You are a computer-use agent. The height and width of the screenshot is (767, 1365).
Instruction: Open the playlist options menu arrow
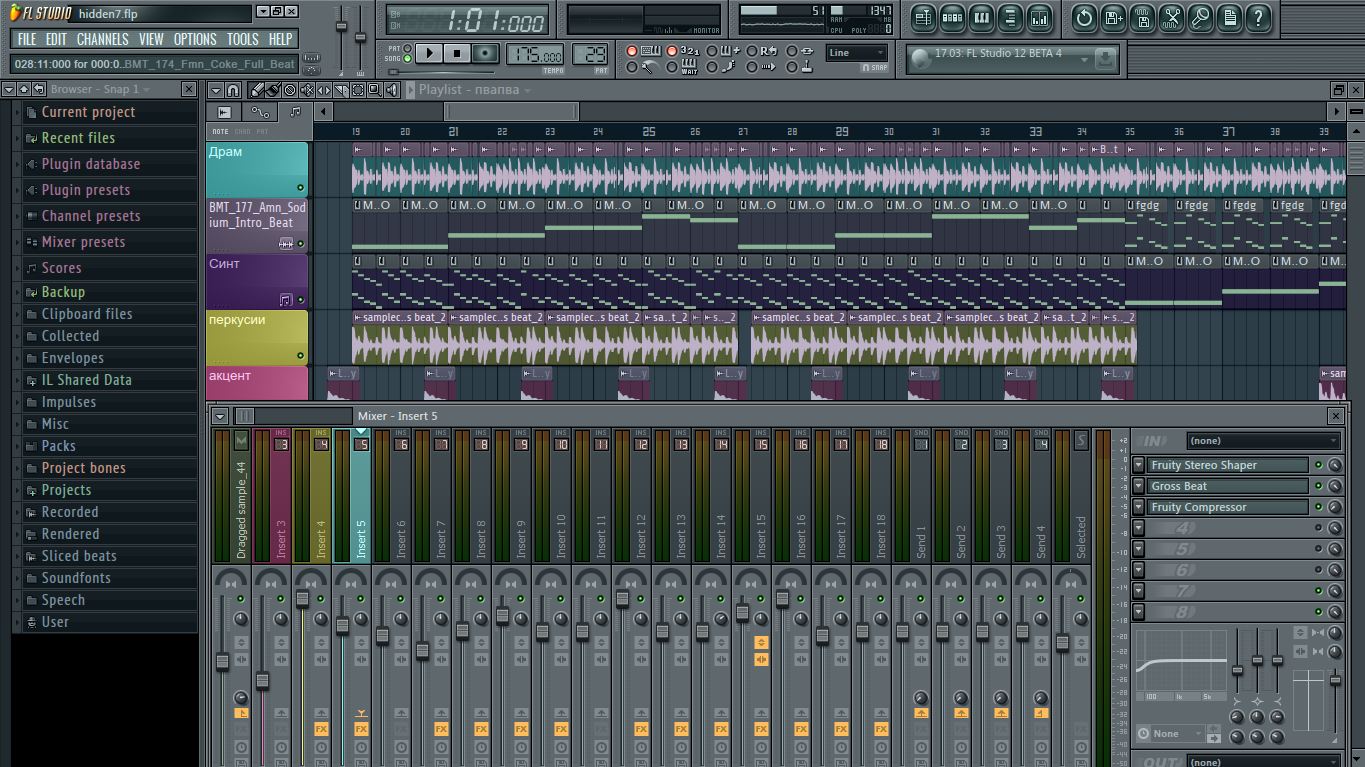point(214,90)
